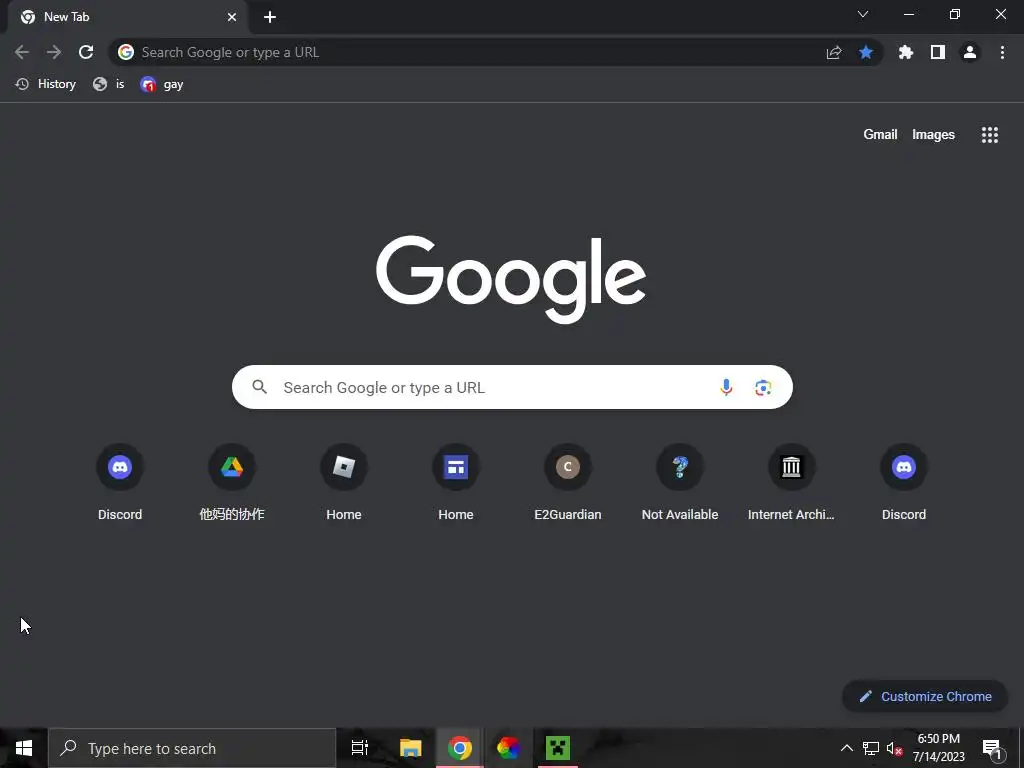Open a new tab with plus button
Viewport: 1024px width, 768px height.
270,17
